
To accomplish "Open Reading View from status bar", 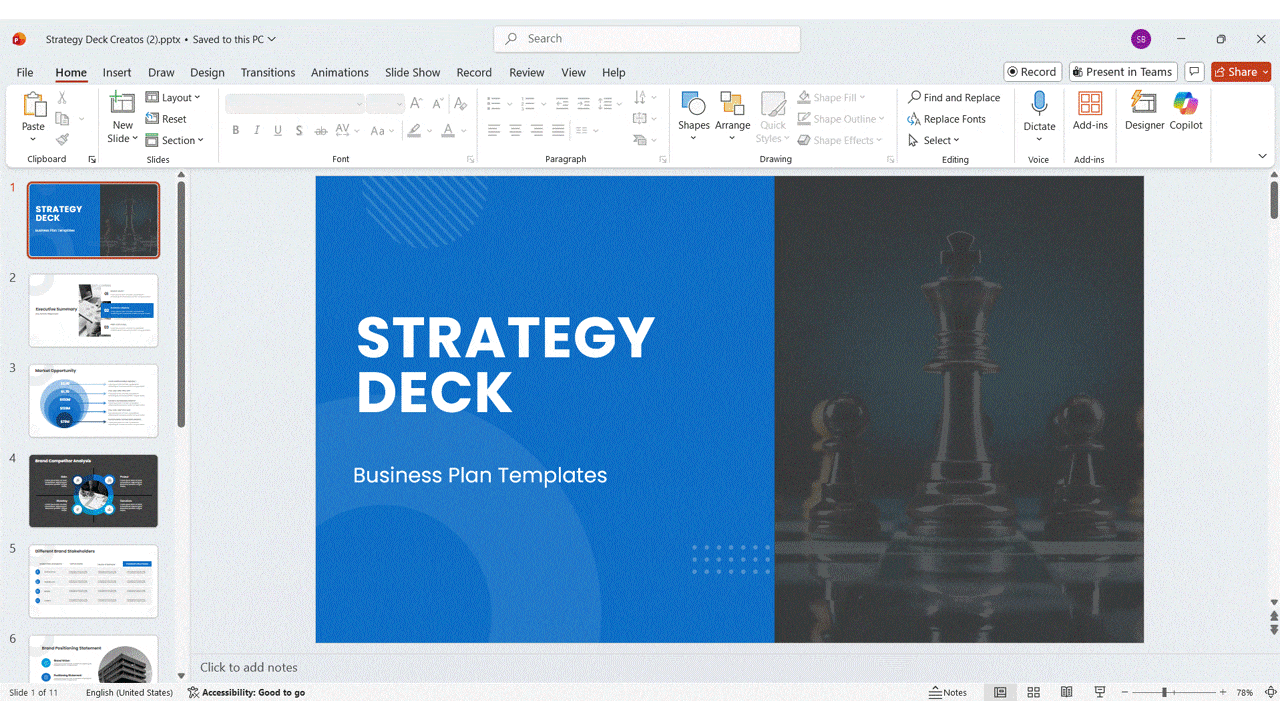I will point(1067,692).
